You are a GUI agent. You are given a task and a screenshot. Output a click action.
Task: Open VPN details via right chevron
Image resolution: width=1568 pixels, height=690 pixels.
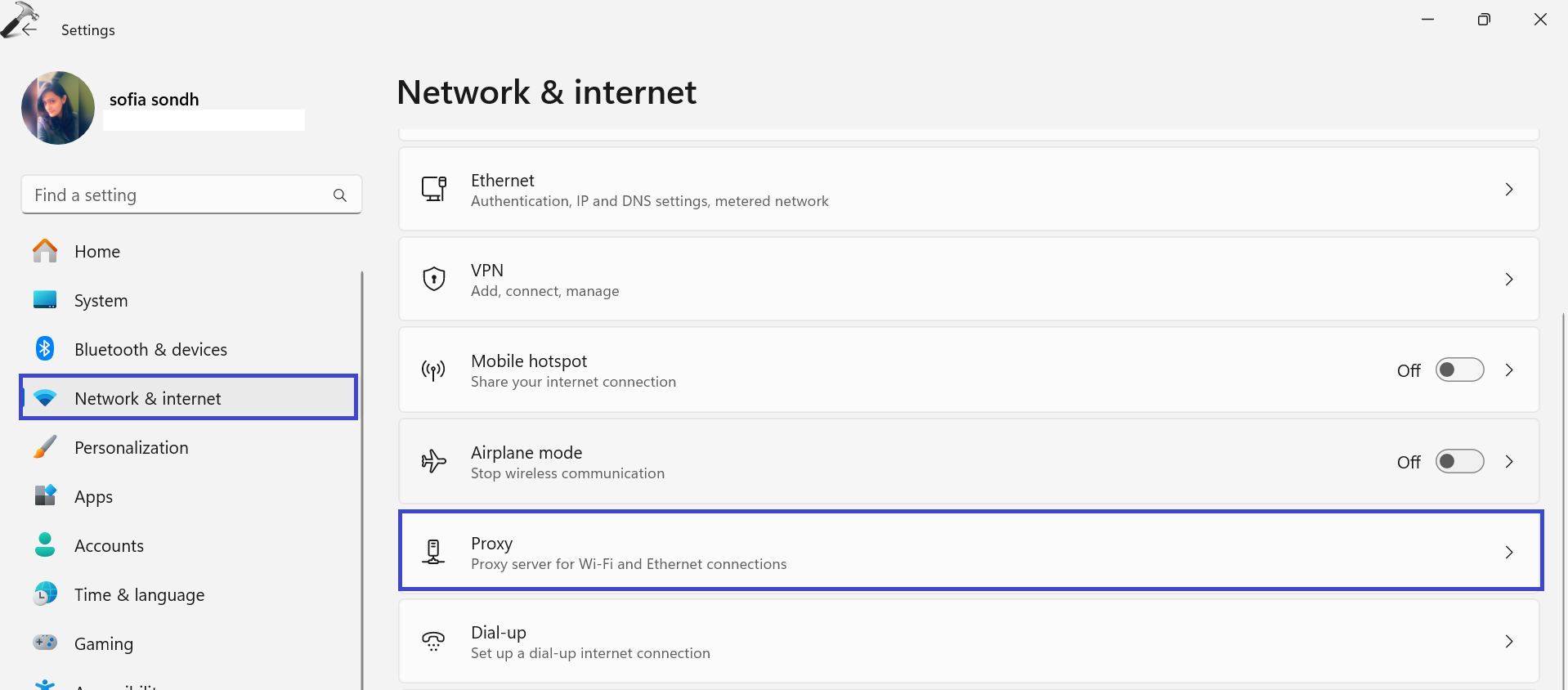coord(1509,280)
